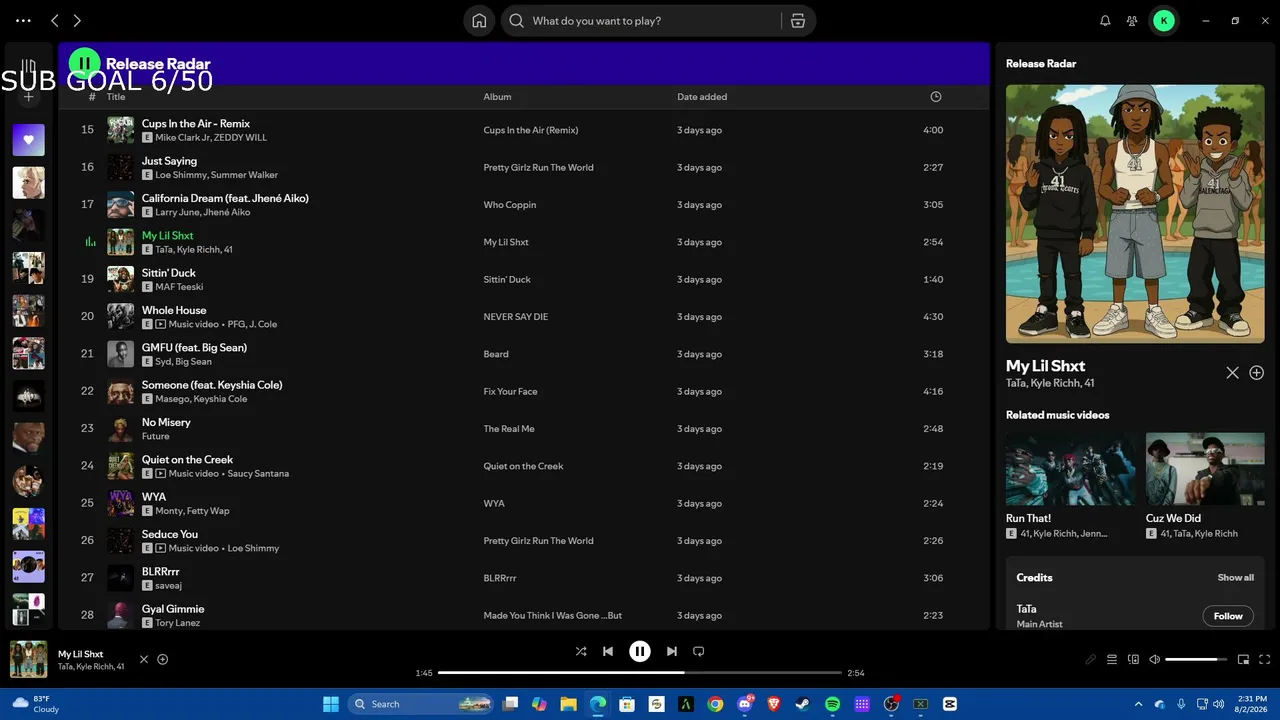Open the three-dots app menu

23,21
